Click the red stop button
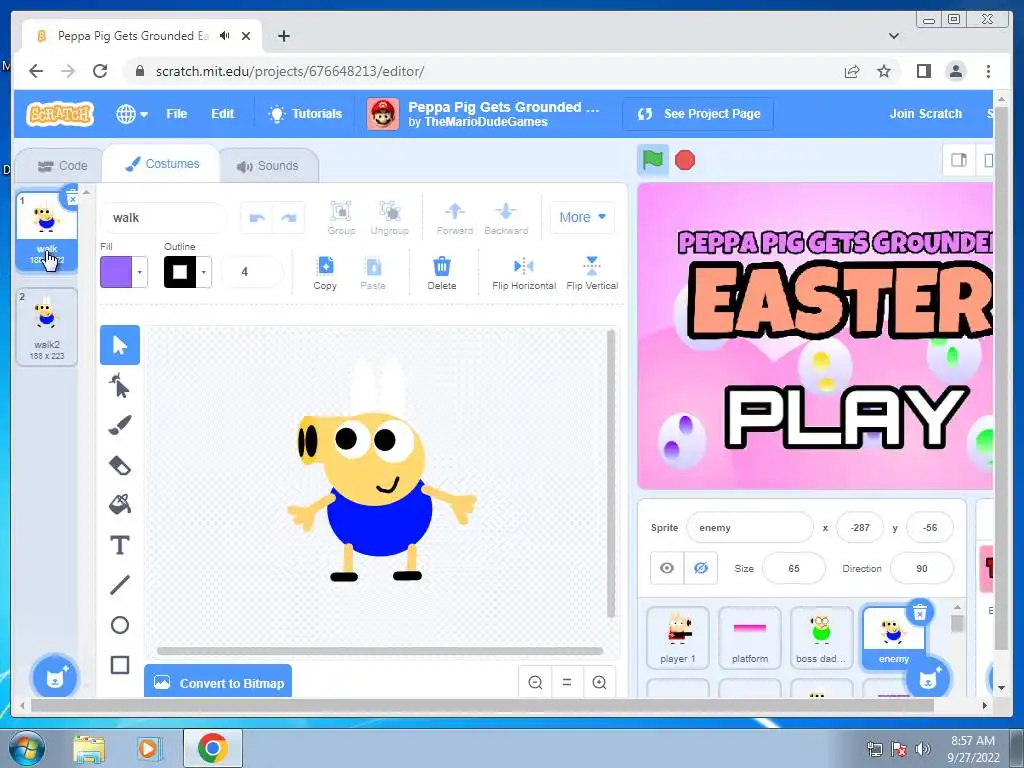1024x768 pixels. (684, 160)
